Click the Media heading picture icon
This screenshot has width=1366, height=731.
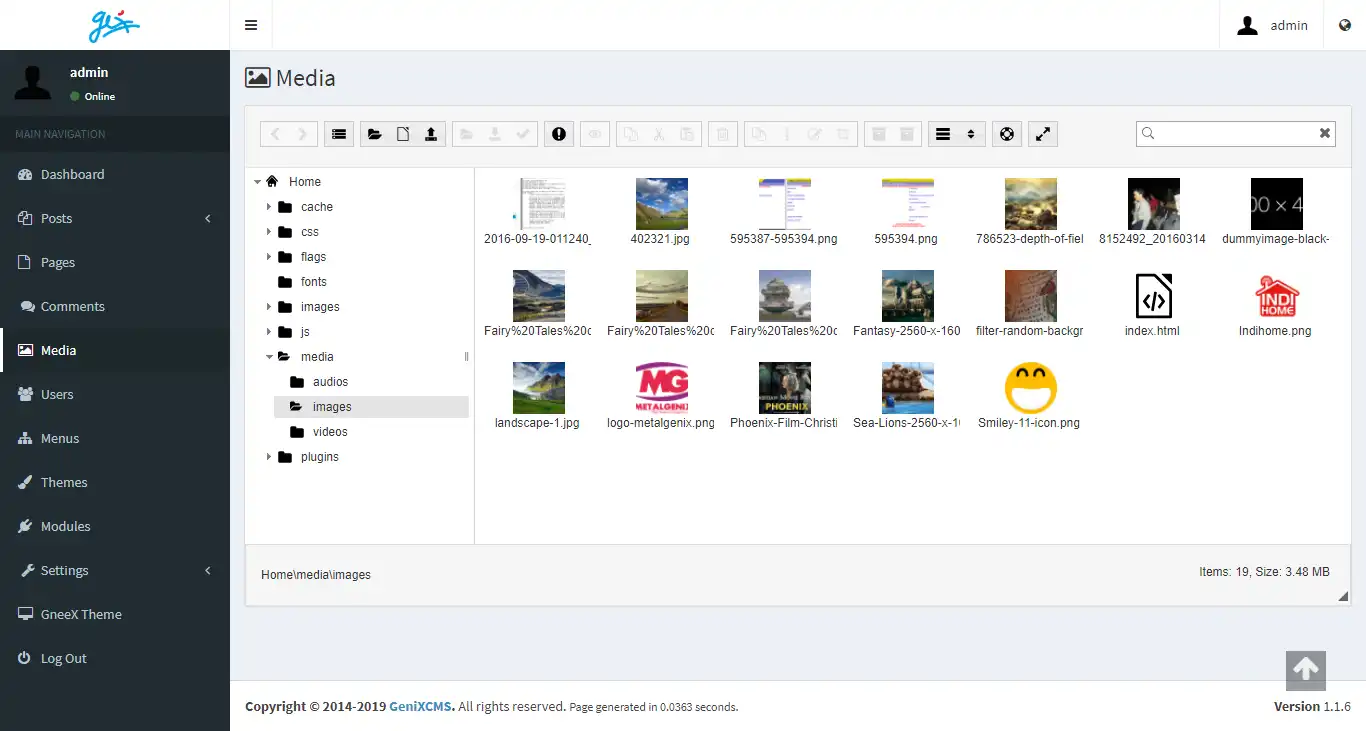[257, 78]
